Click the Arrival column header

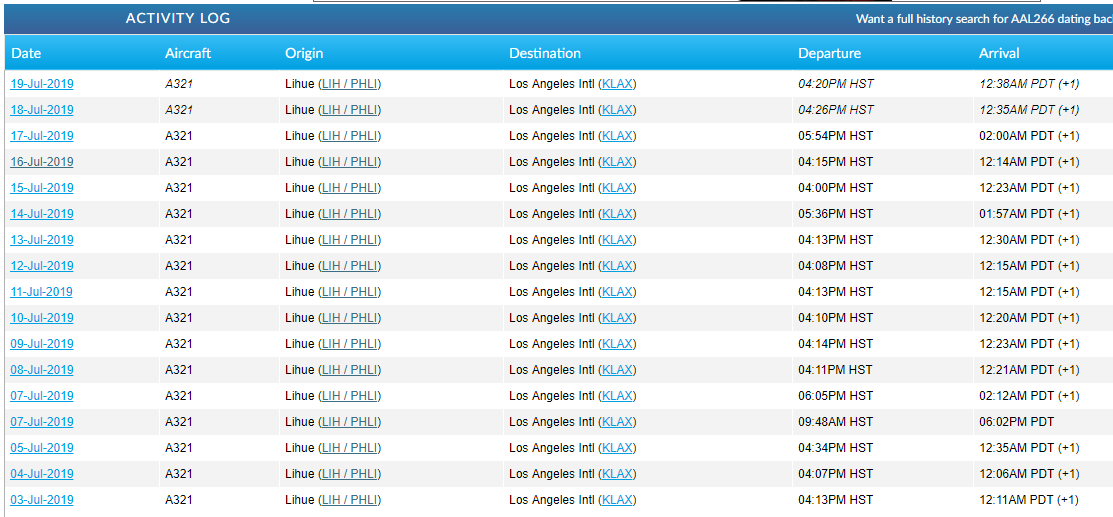(x=999, y=53)
